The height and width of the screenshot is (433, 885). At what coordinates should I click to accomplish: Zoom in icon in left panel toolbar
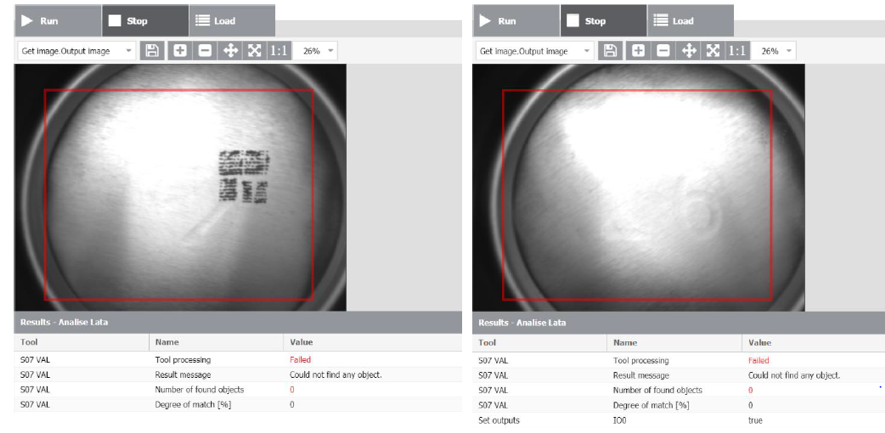tap(180, 51)
